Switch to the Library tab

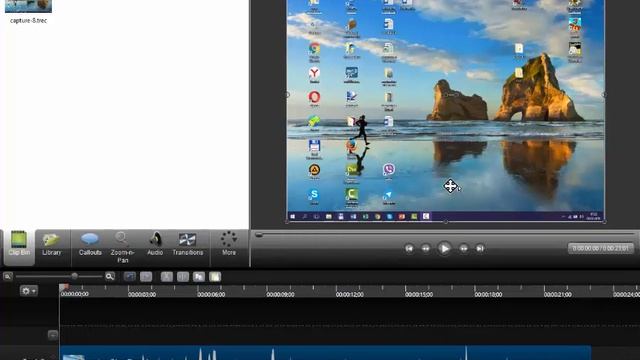pyautogui.click(x=51, y=244)
